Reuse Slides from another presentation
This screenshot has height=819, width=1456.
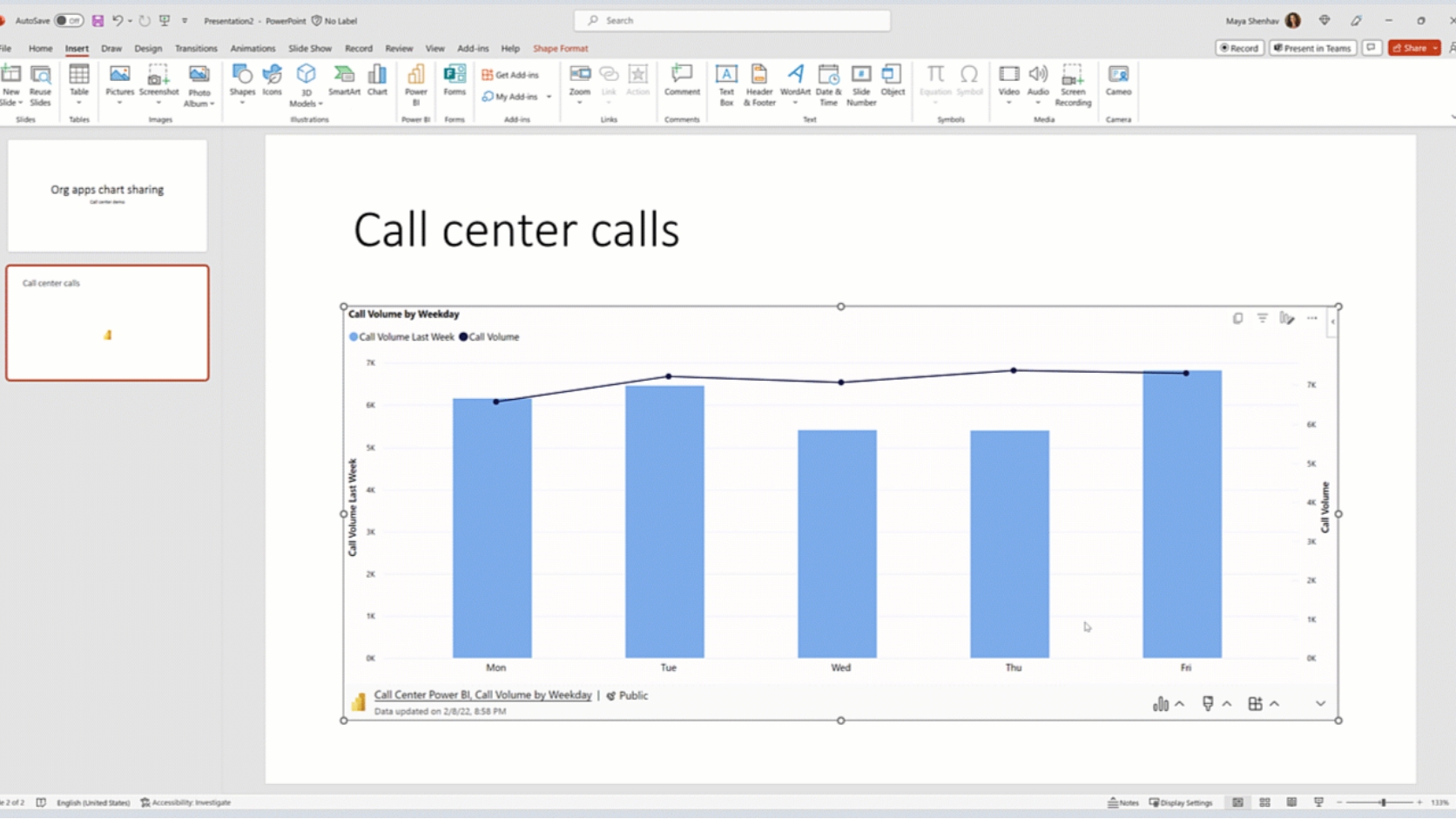40,85
